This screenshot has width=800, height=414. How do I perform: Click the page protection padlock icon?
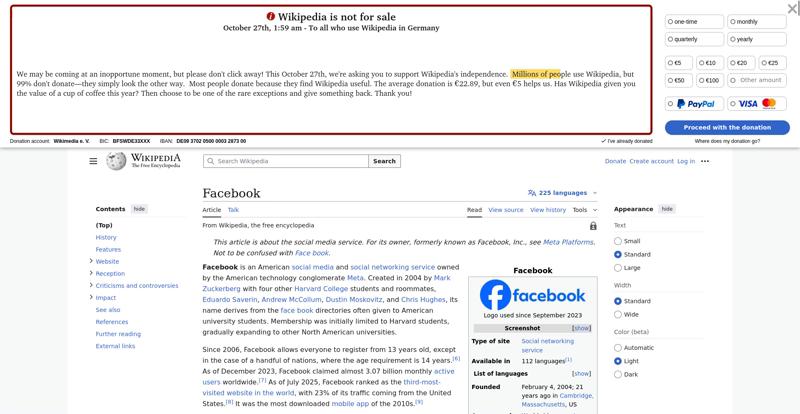(x=593, y=226)
